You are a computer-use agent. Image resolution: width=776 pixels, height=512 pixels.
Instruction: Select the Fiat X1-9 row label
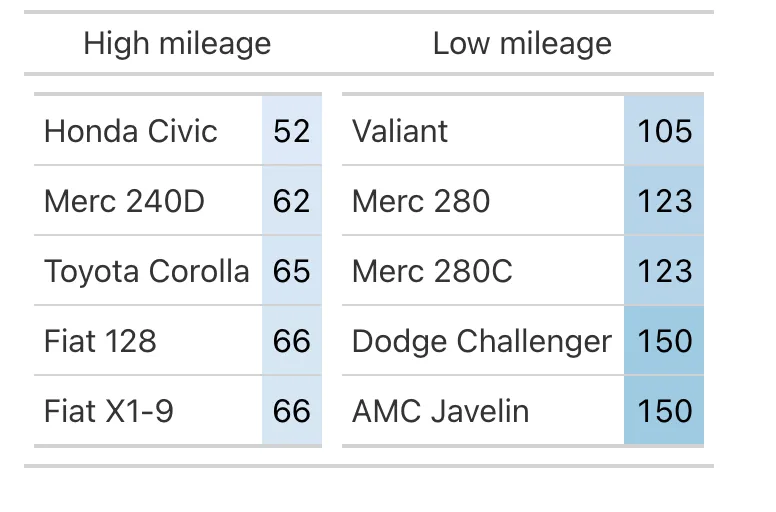point(109,412)
